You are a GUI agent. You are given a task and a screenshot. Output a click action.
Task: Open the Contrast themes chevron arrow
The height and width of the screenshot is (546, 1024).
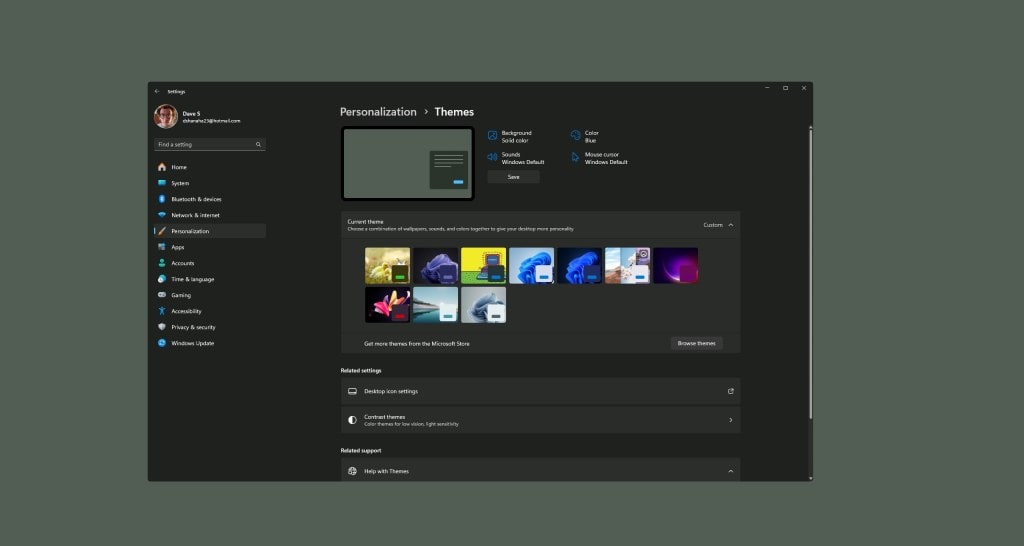(x=731, y=420)
